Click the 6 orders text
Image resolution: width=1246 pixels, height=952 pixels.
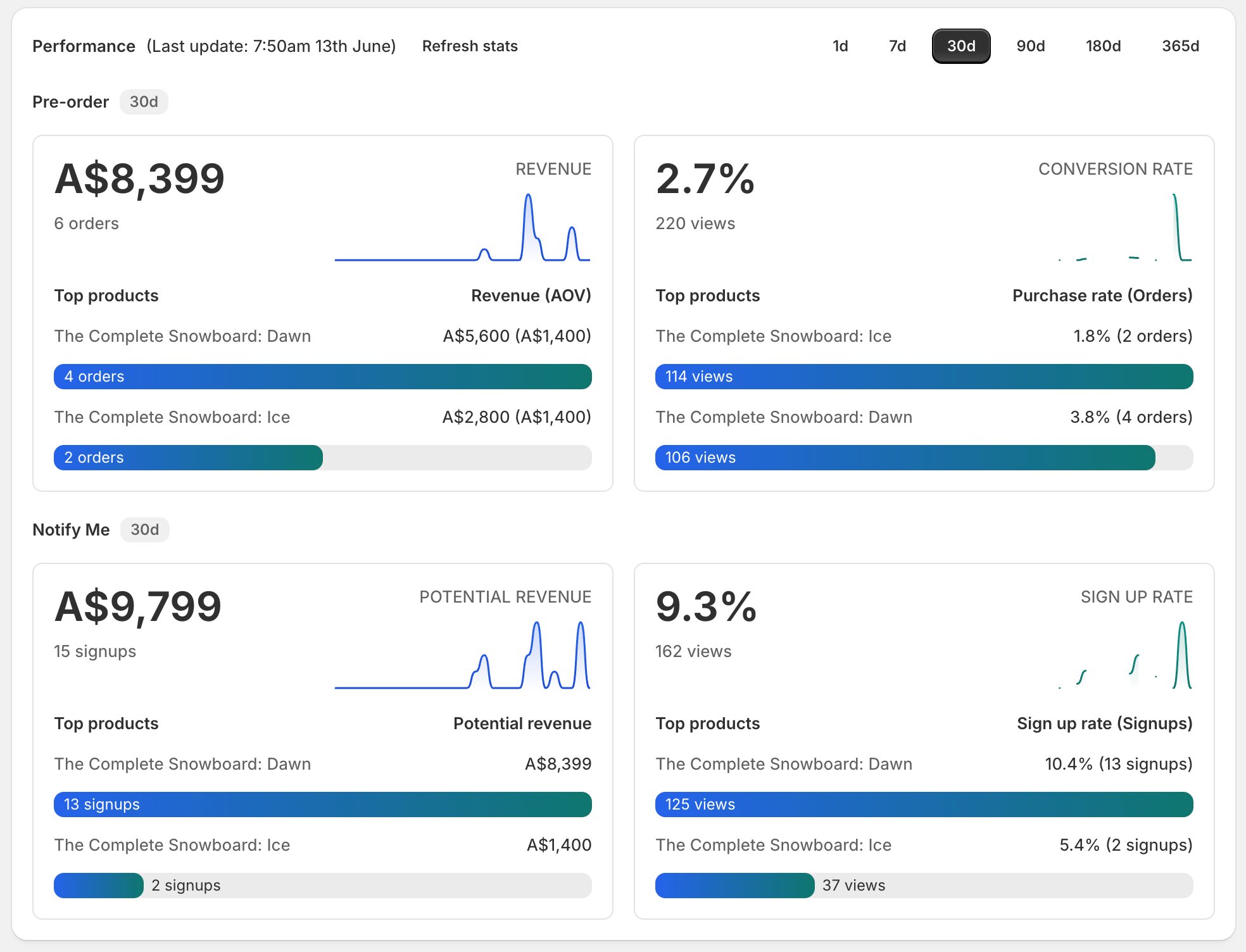click(x=86, y=223)
